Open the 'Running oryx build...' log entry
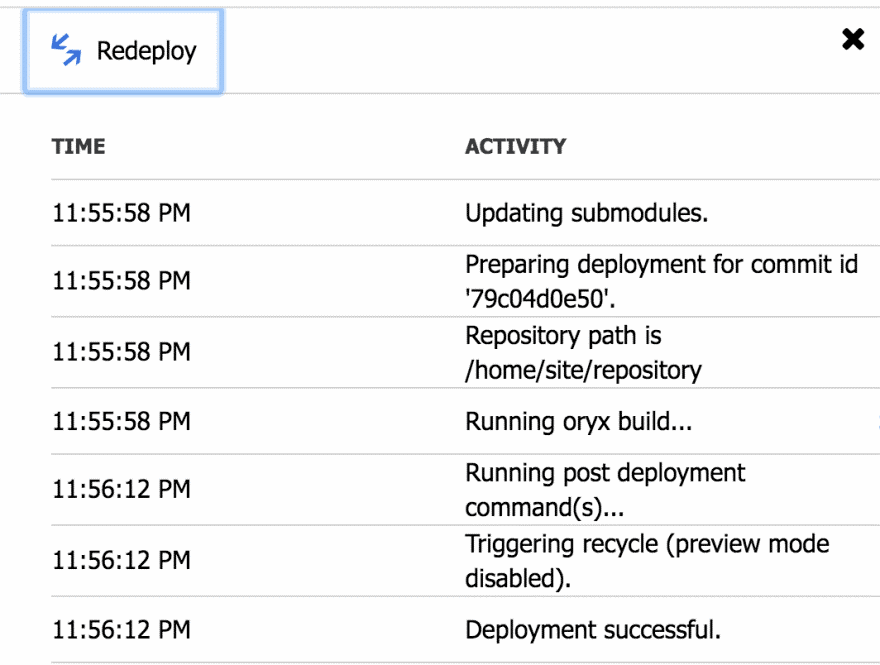 click(578, 421)
